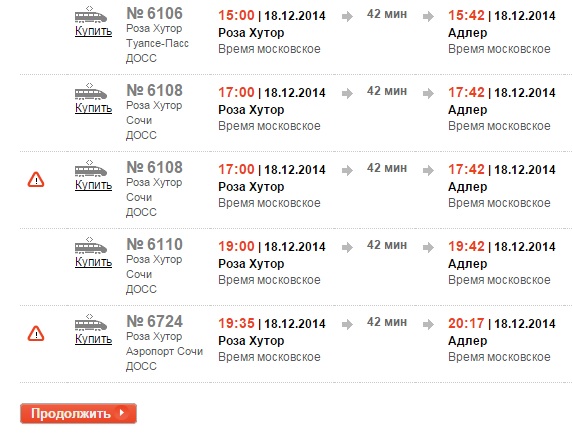Click the train icon of second 6108 row
The height and width of the screenshot is (444, 572).
coord(91,169)
